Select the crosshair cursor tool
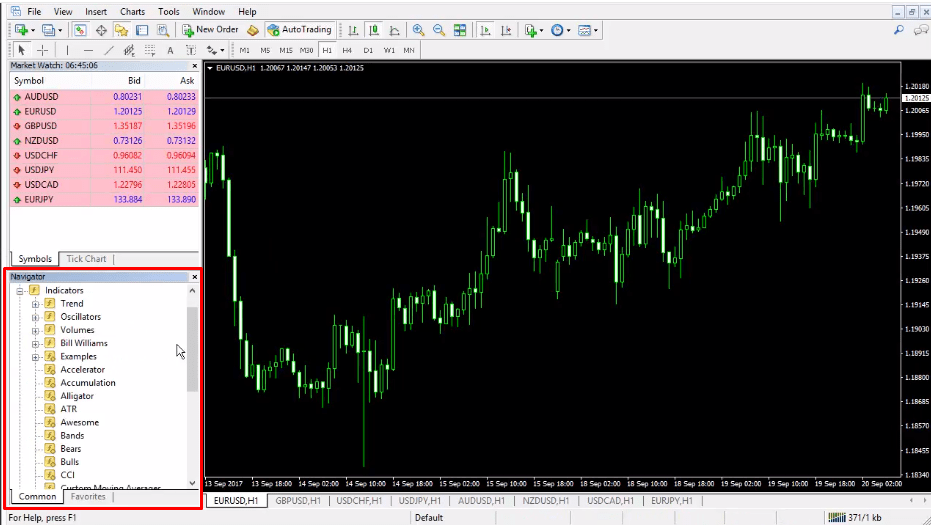Screen dimensions: 931x525 42,50
